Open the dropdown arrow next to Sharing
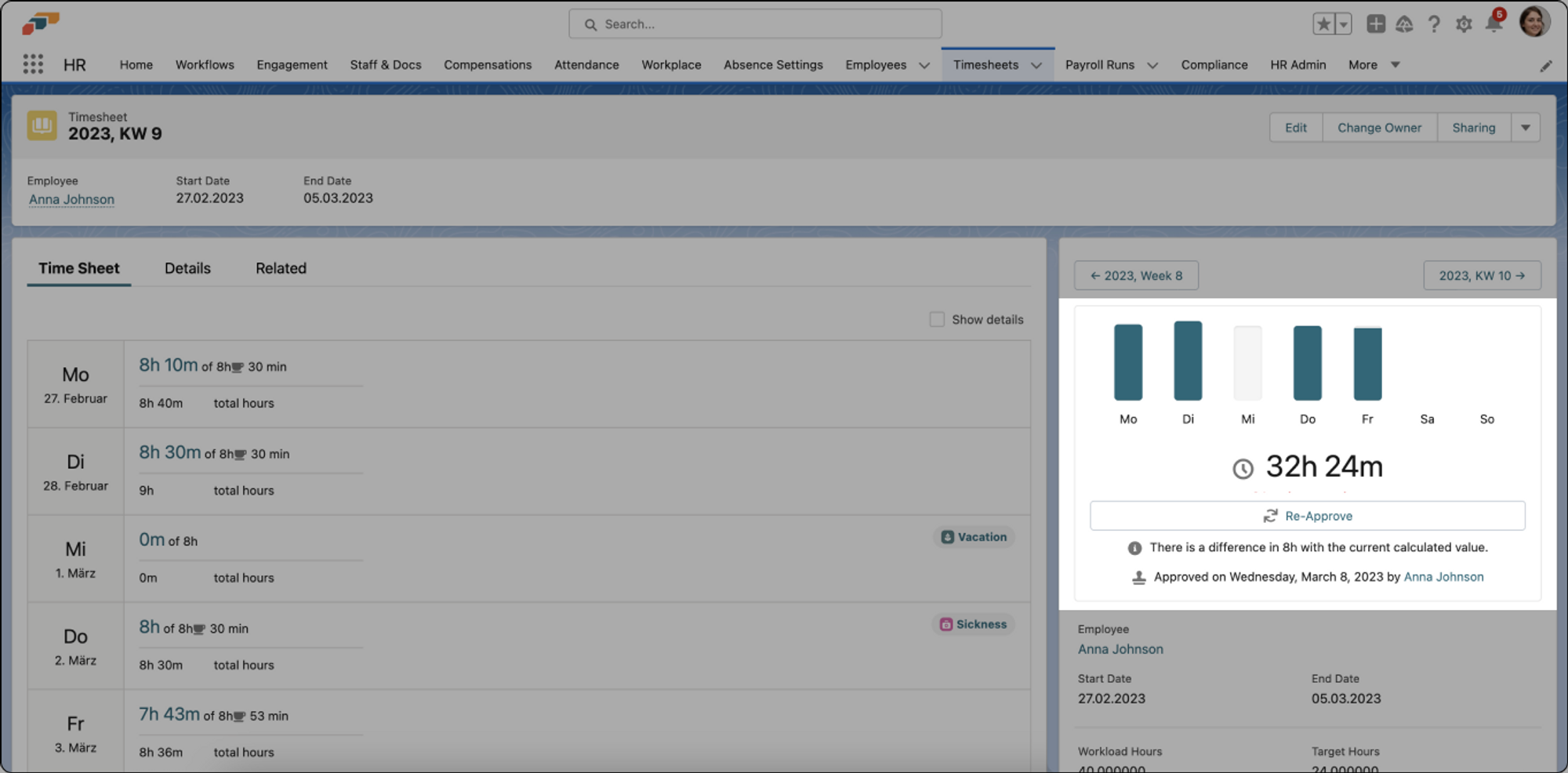The image size is (1568, 773). 1525,127
